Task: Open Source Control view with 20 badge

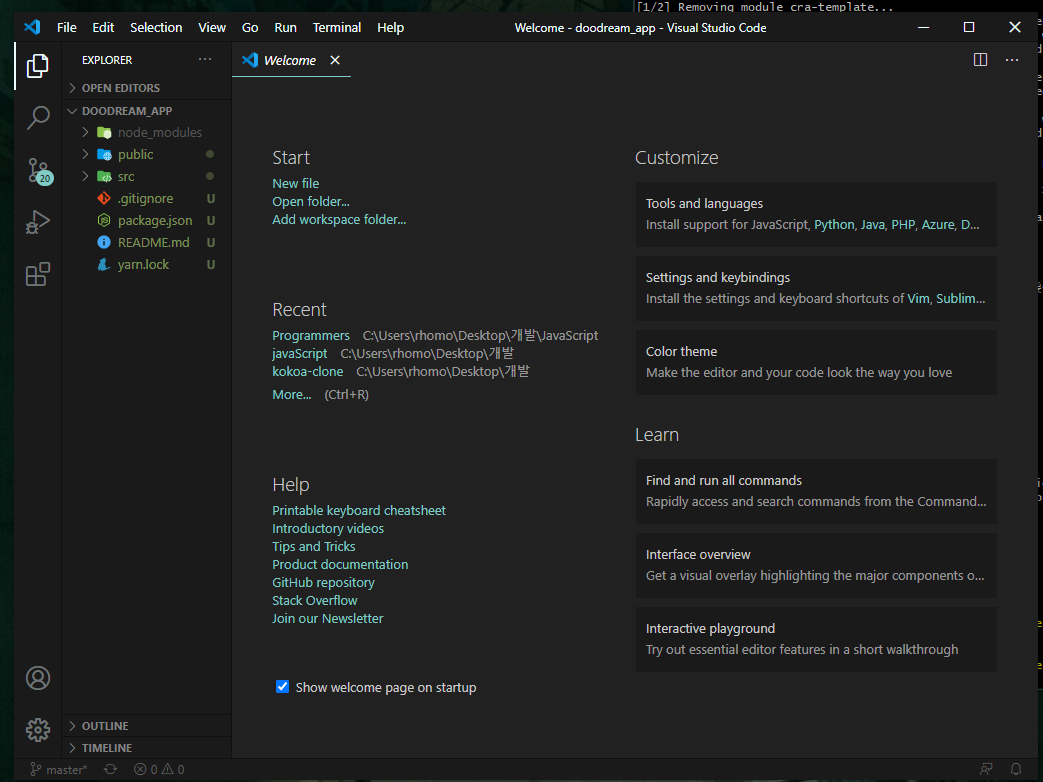Action: point(39,170)
